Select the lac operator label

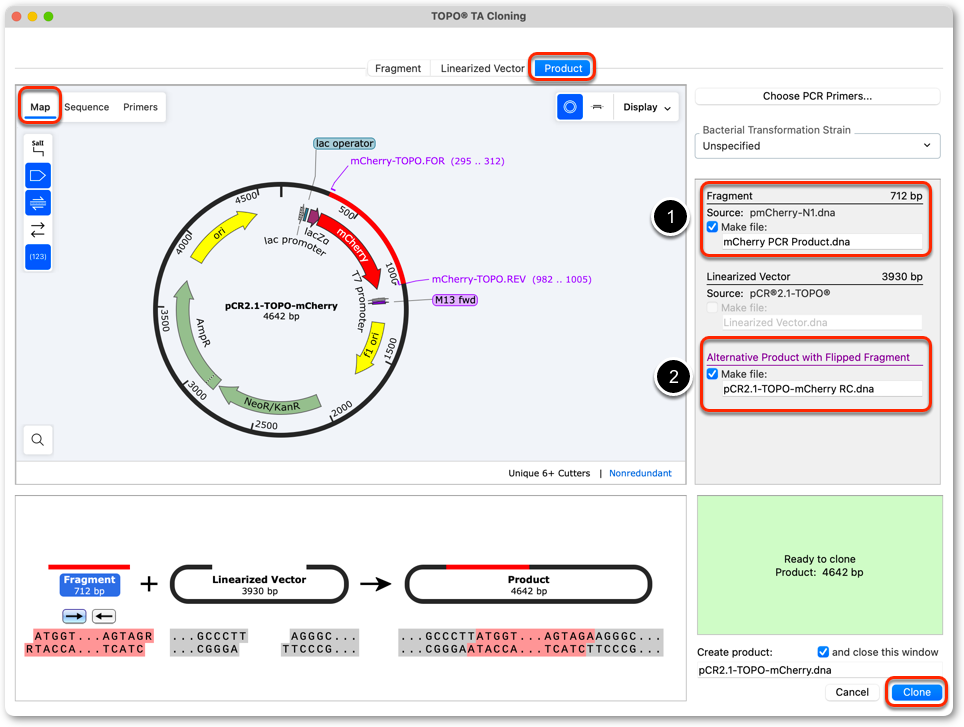(x=344, y=143)
